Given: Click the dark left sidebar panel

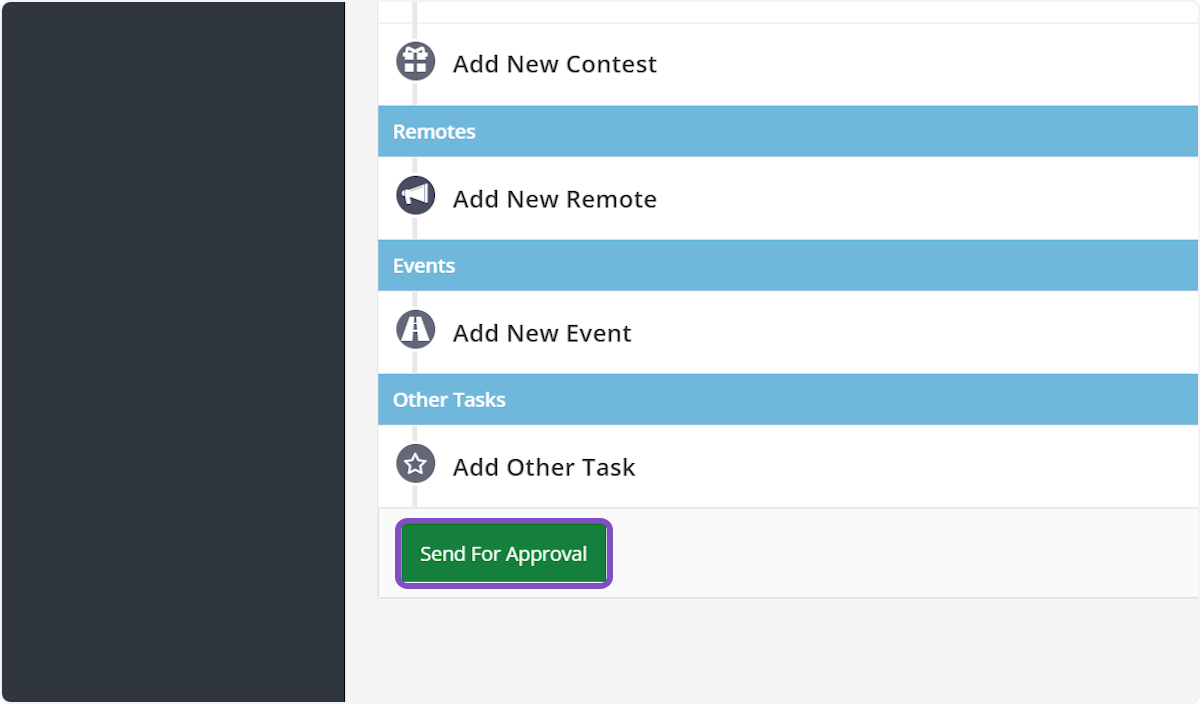Looking at the screenshot, I should [172, 350].
